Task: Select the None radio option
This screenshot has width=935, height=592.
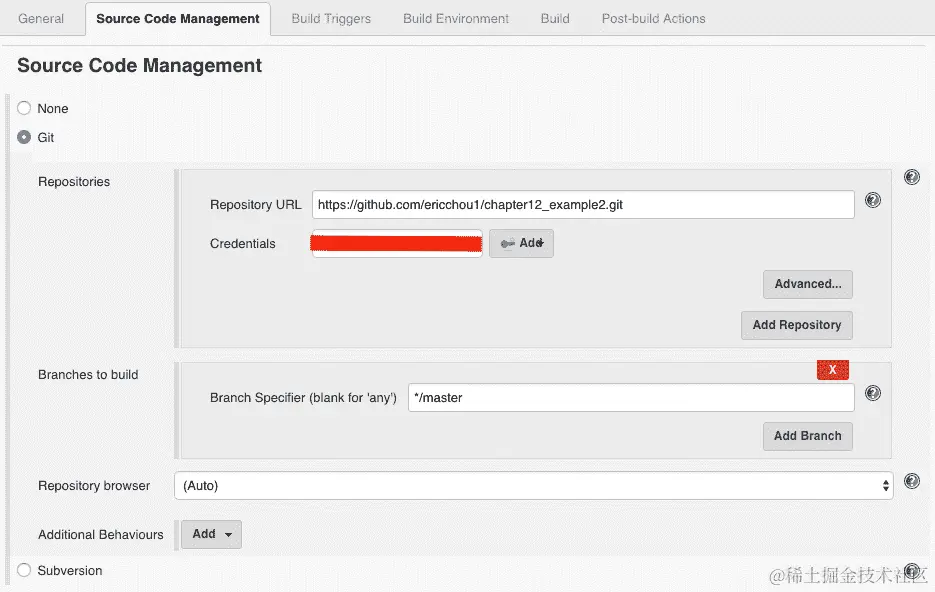Action: 24,108
